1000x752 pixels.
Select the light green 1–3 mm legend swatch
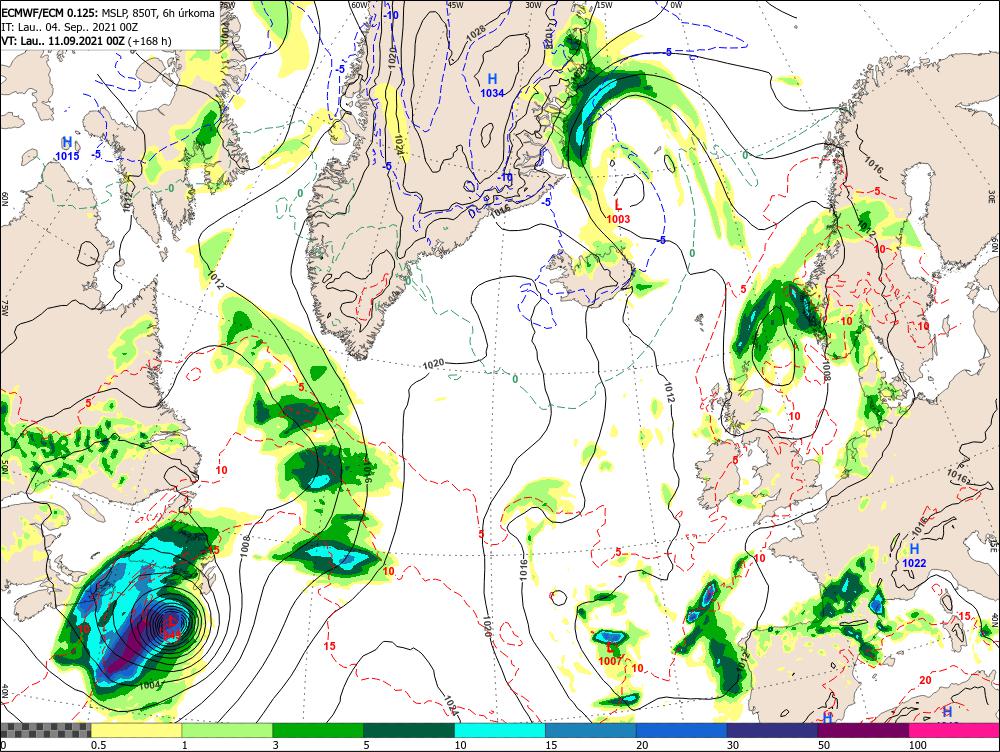click(227, 730)
